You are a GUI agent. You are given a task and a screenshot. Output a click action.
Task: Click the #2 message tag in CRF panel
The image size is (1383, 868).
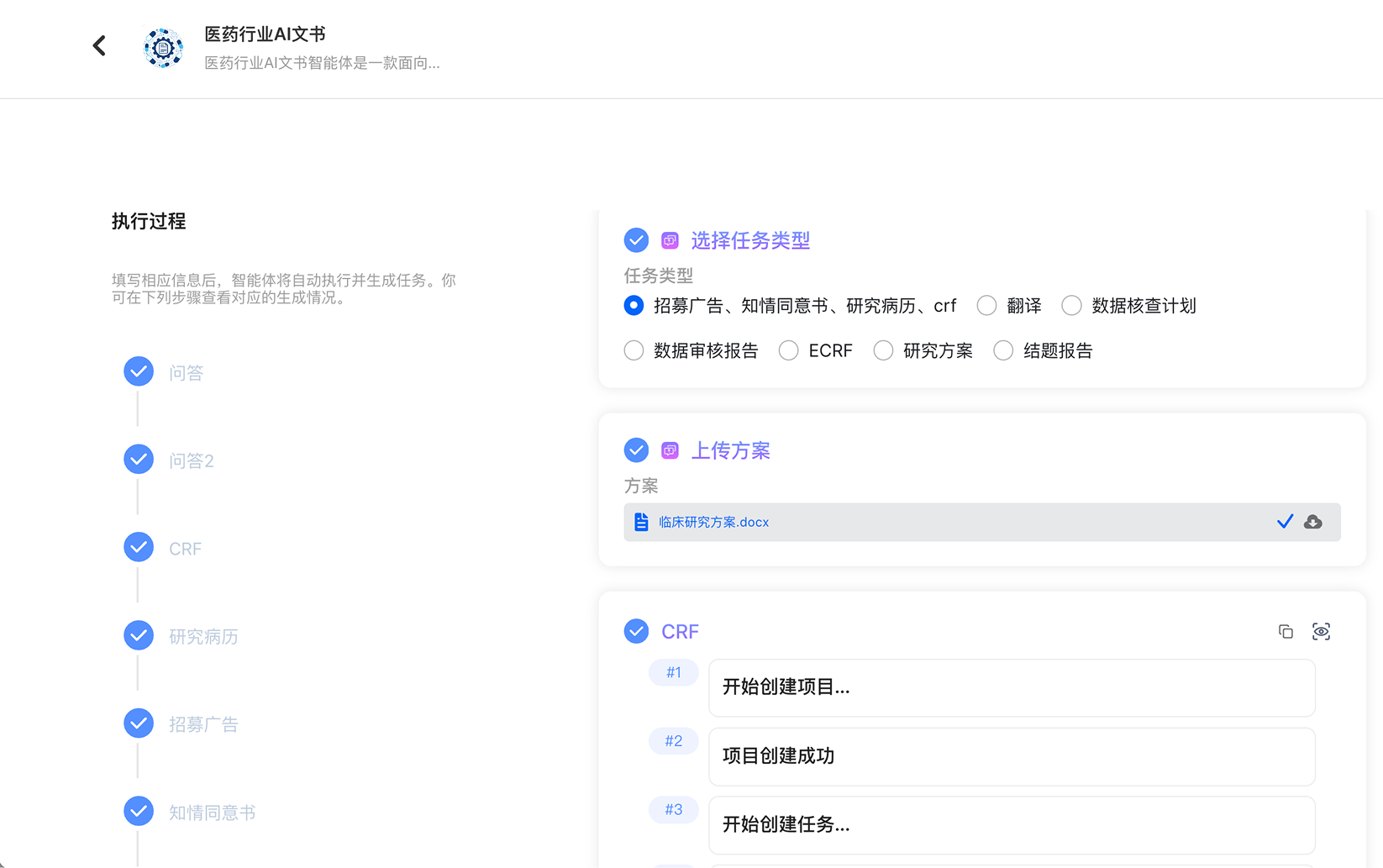tap(673, 740)
